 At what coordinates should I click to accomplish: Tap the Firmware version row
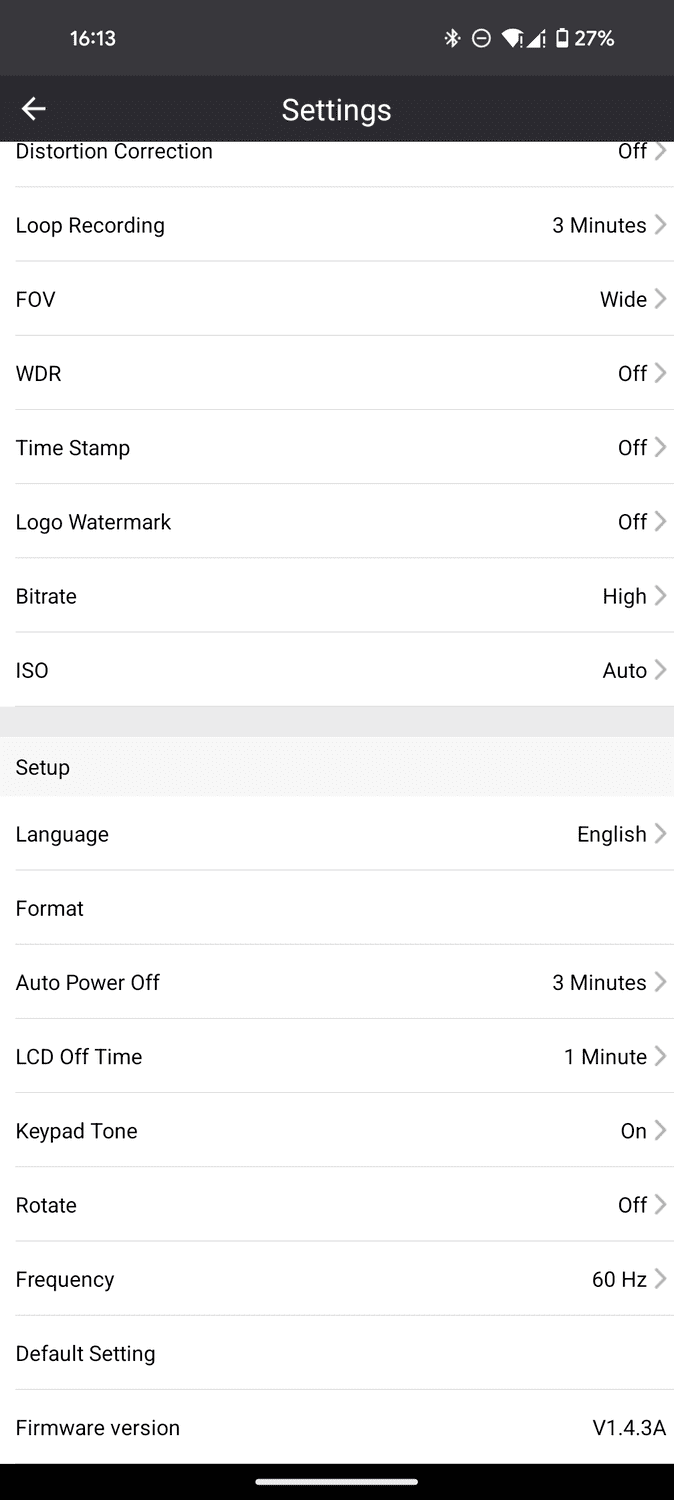click(336, 1428)
